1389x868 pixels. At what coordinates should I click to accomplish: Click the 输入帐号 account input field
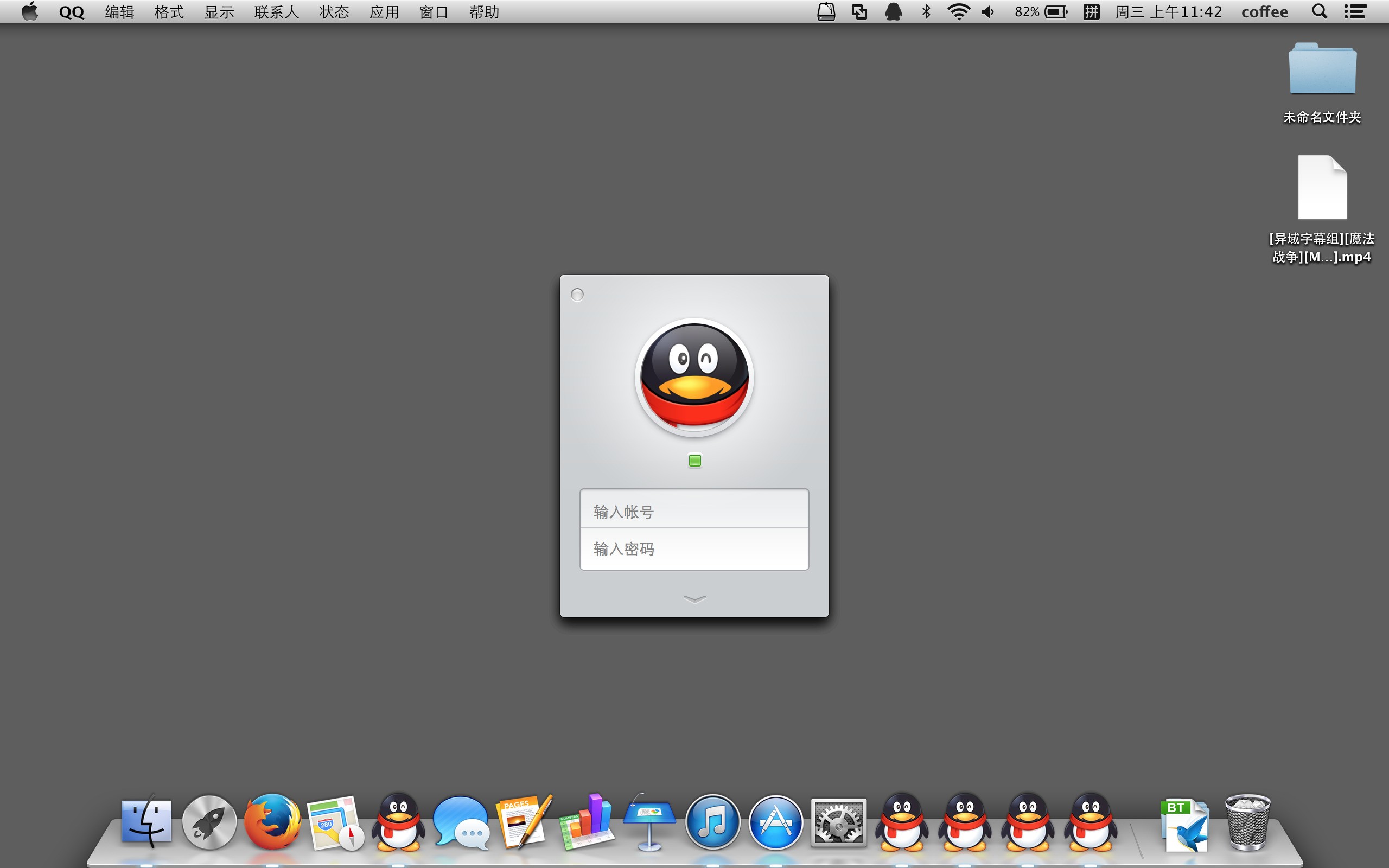[x=694, y=510]
